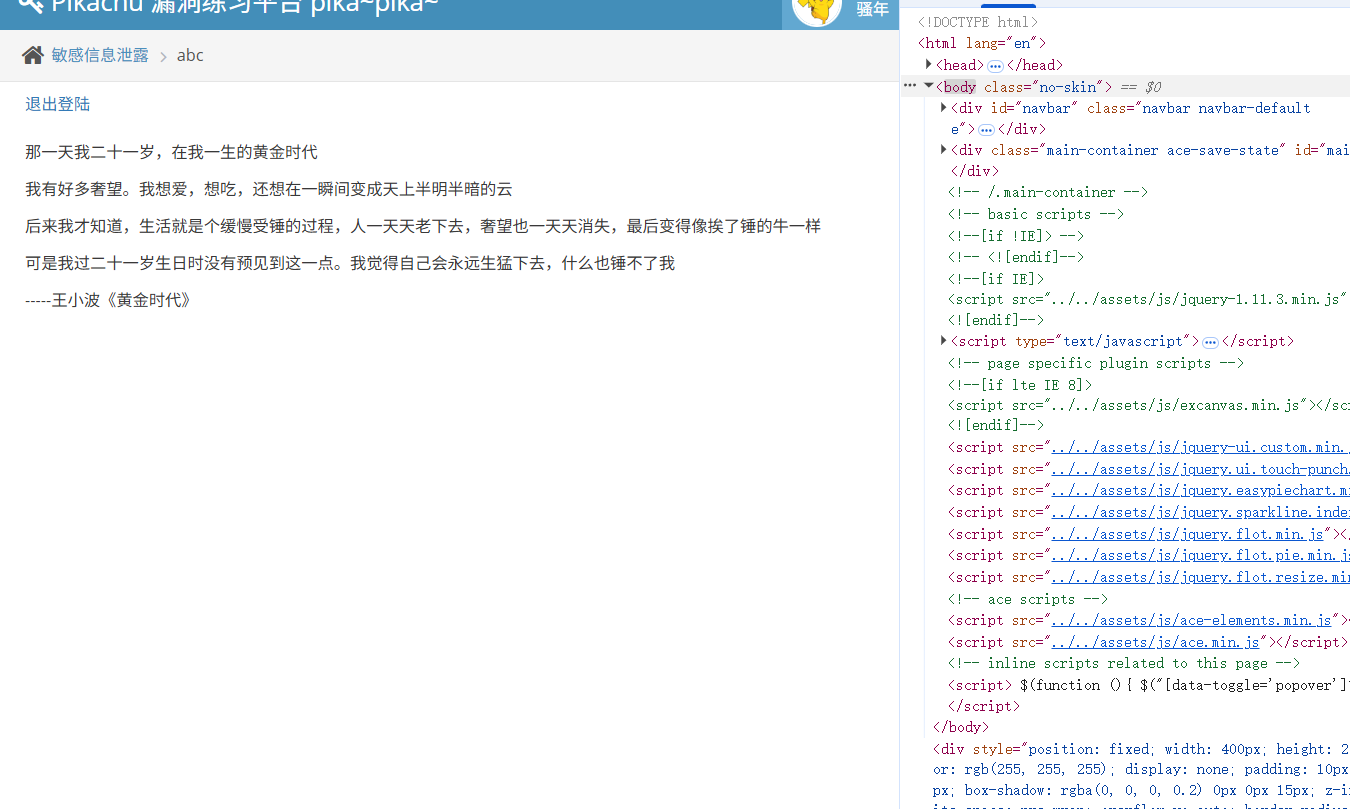The height and width of the screenshot is (809, 1350).
Task: Click the wrench icon beside the Pikachu title
Action: point(30,6)
